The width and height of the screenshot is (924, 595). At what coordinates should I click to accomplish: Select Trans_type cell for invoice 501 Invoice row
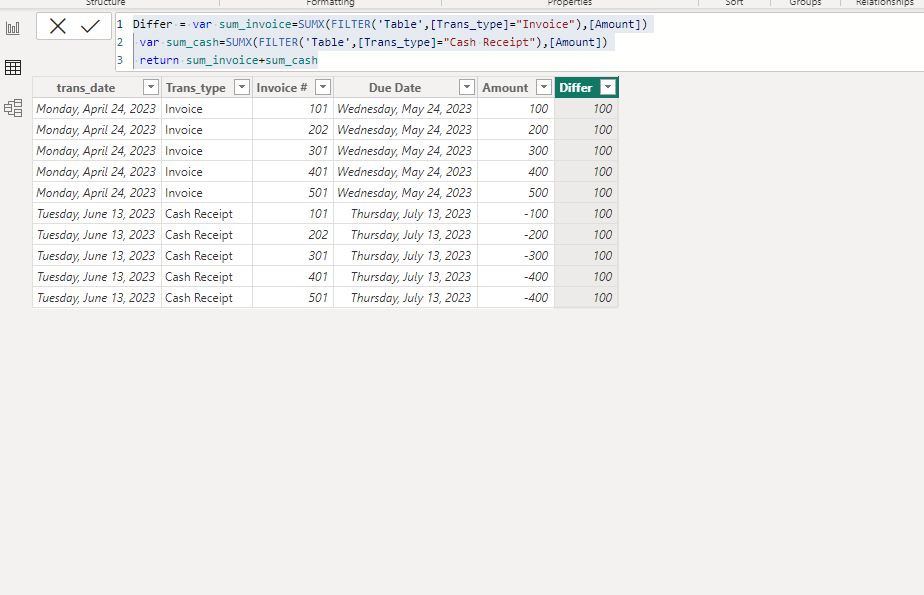point(207,193)
